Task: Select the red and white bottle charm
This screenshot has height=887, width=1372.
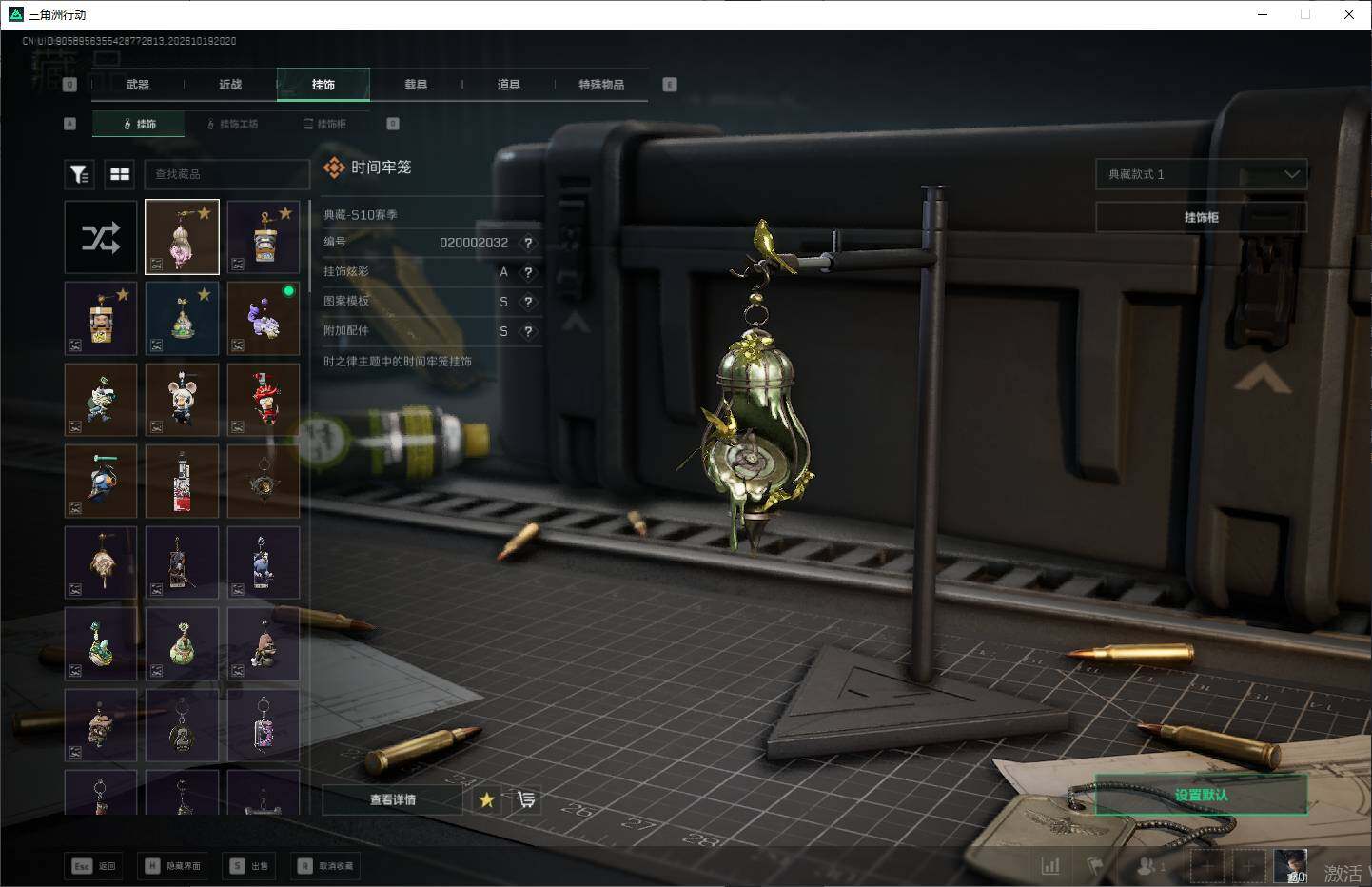Action: point(182,482)
